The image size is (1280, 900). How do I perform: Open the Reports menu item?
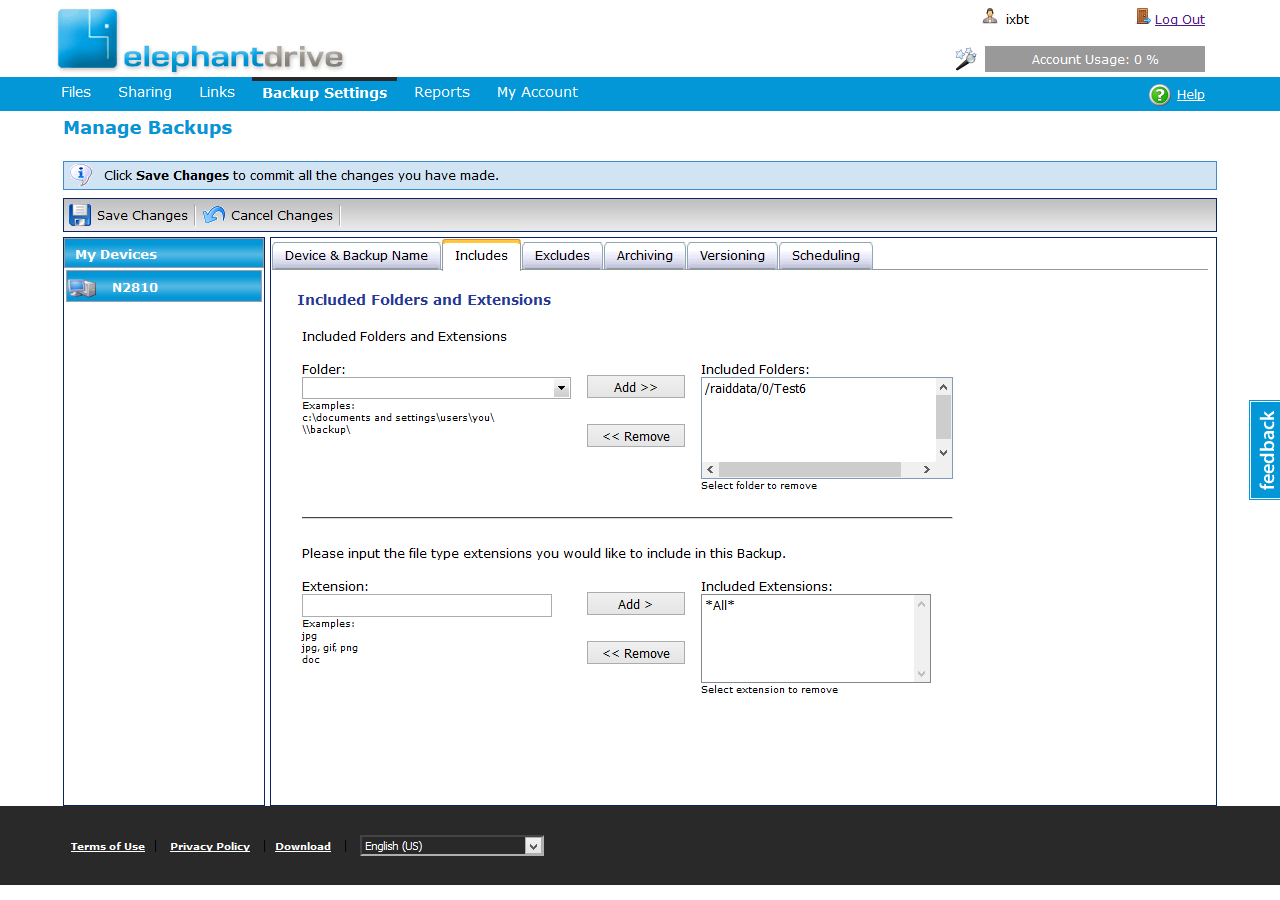click(x=442, y=92)
